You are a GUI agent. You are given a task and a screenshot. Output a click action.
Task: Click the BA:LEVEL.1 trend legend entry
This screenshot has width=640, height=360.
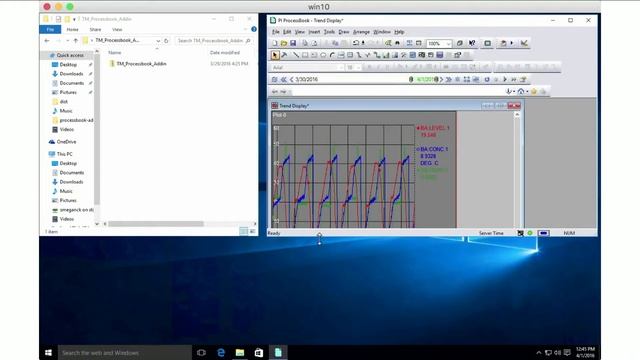[x=433, y=131]
